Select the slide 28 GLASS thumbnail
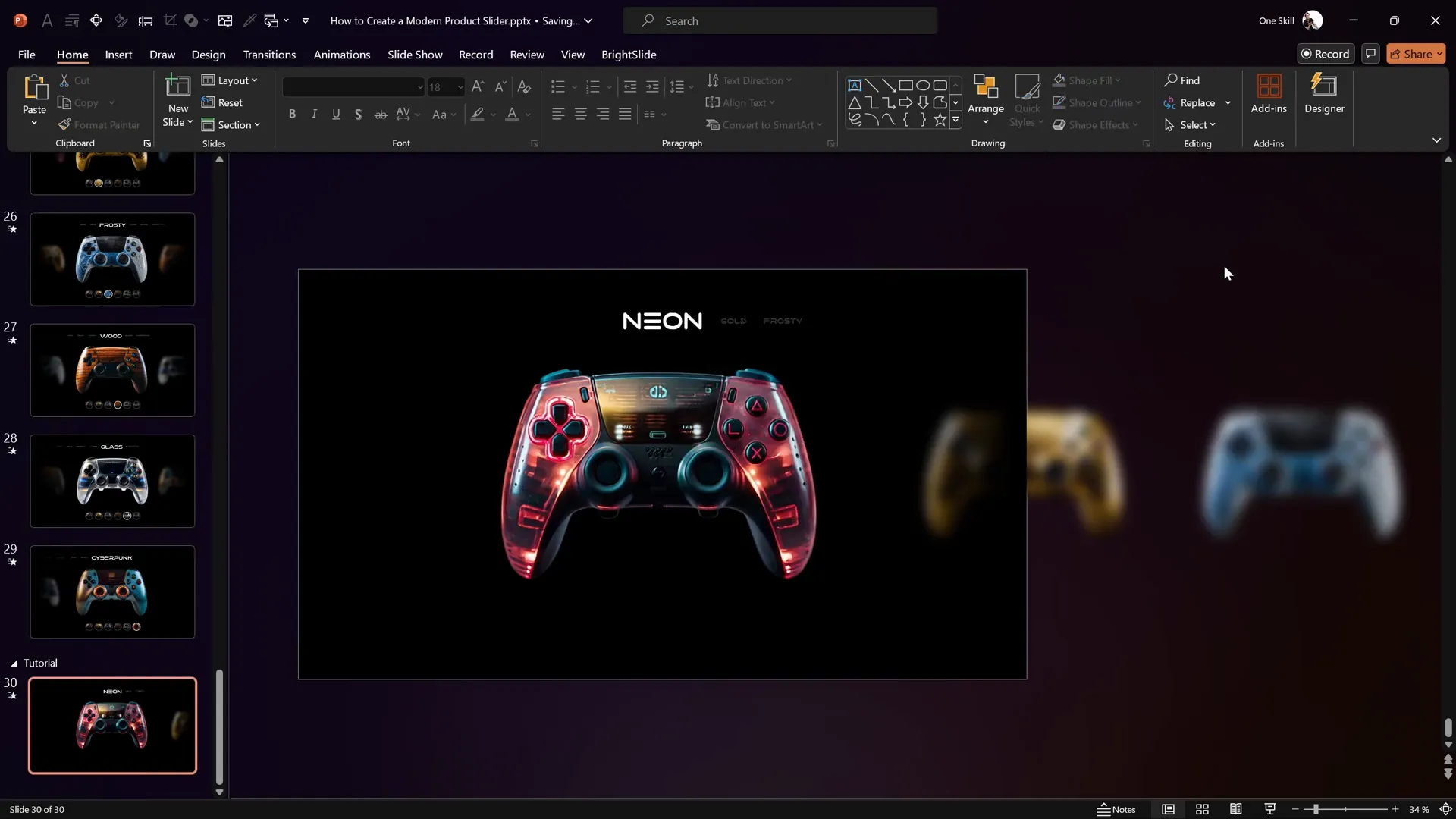The height and width of the screenshot is (819, 1456). pyautogui.click(x=112, y=481)
